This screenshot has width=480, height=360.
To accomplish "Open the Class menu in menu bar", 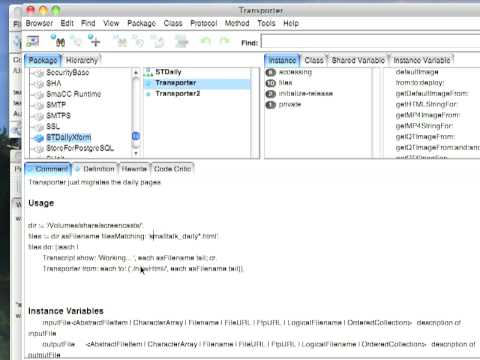I will pos(173,23).
